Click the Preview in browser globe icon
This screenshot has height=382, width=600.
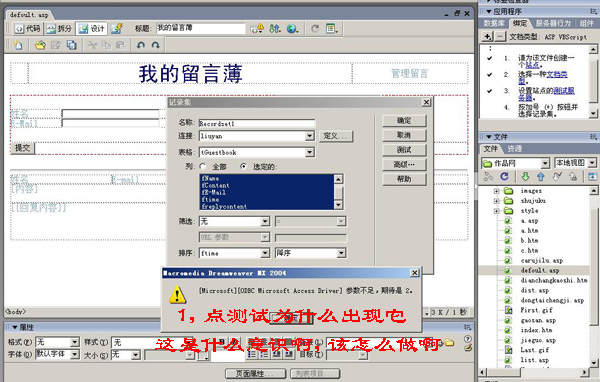pyautogui.click(x=292, y=28)
